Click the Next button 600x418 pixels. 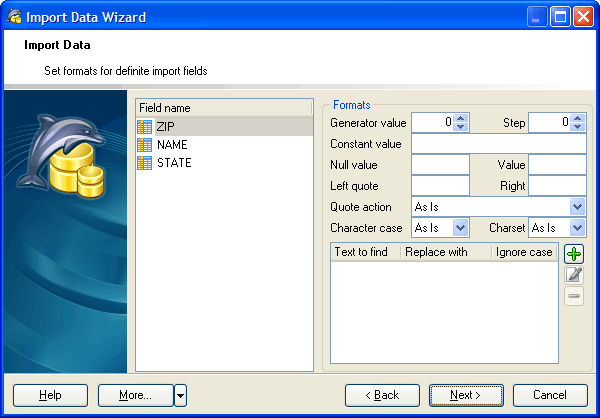tap(466, 395)
